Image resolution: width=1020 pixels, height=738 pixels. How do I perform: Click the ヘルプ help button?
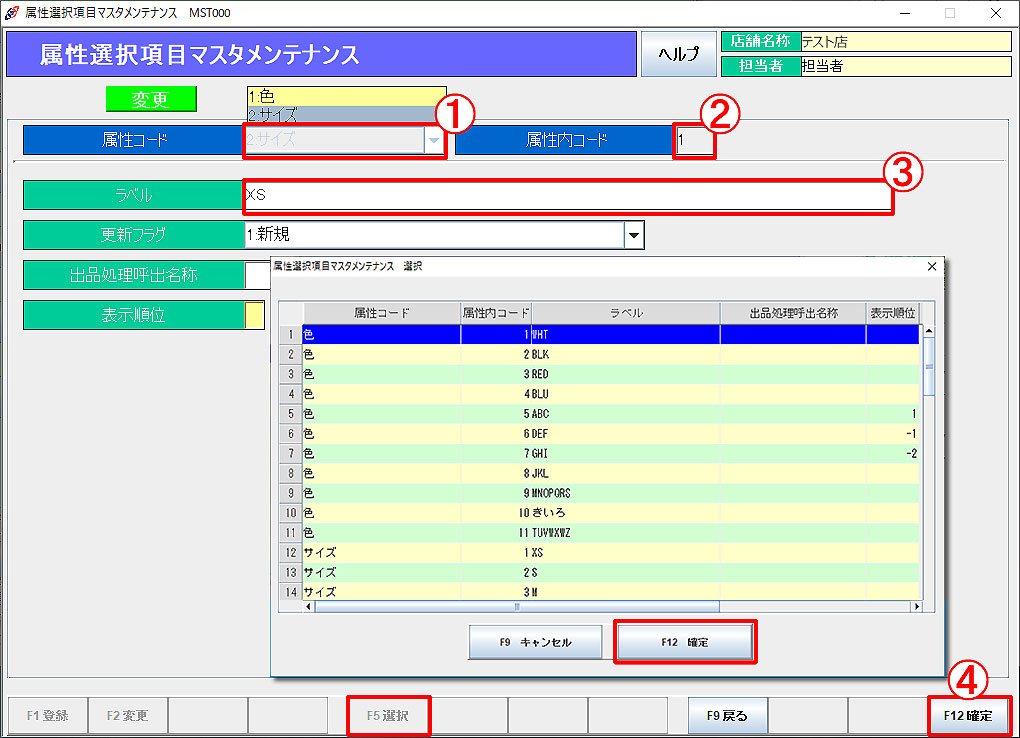coord(677,54)
